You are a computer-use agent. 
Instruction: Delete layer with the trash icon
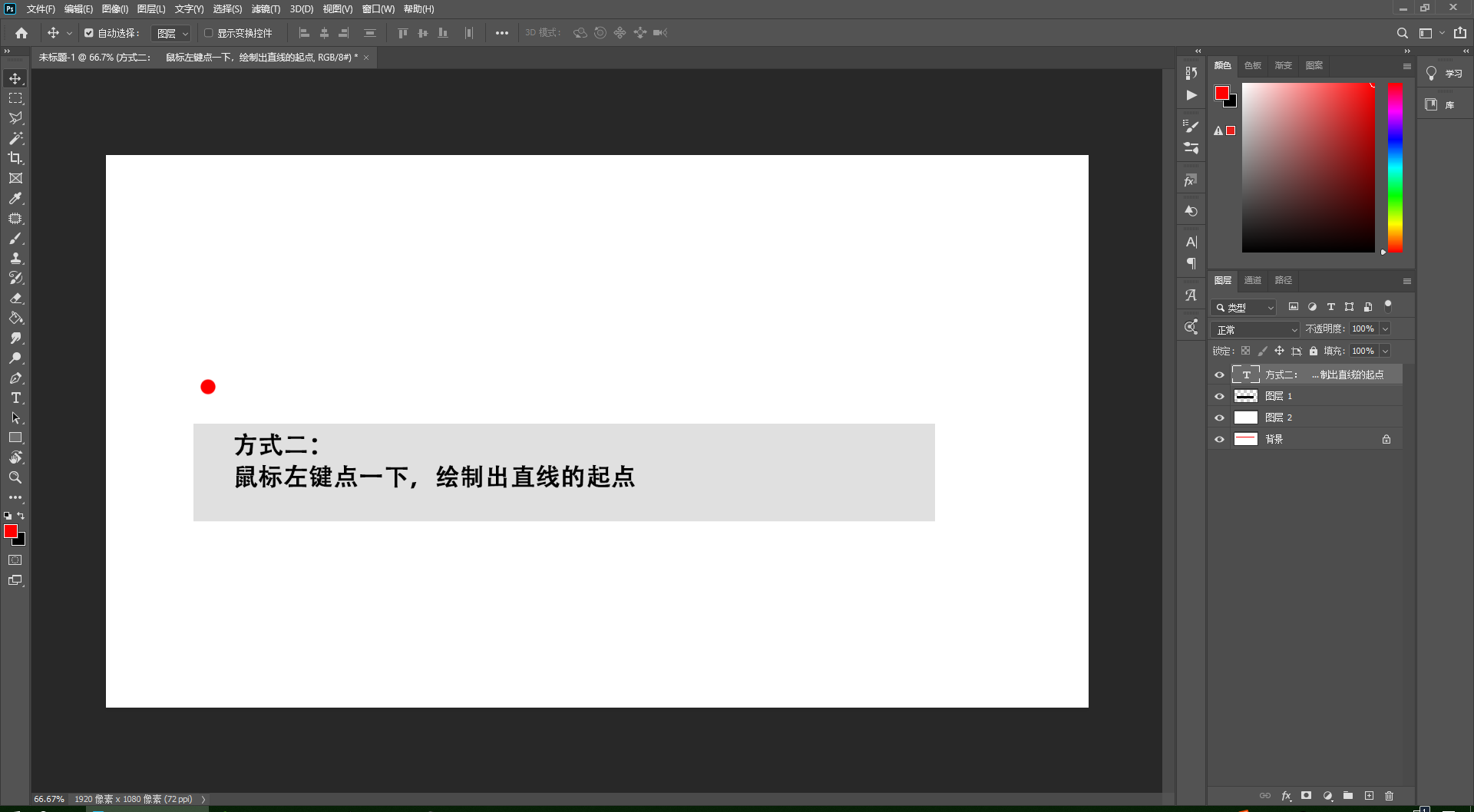click(x=1389, y=796)
